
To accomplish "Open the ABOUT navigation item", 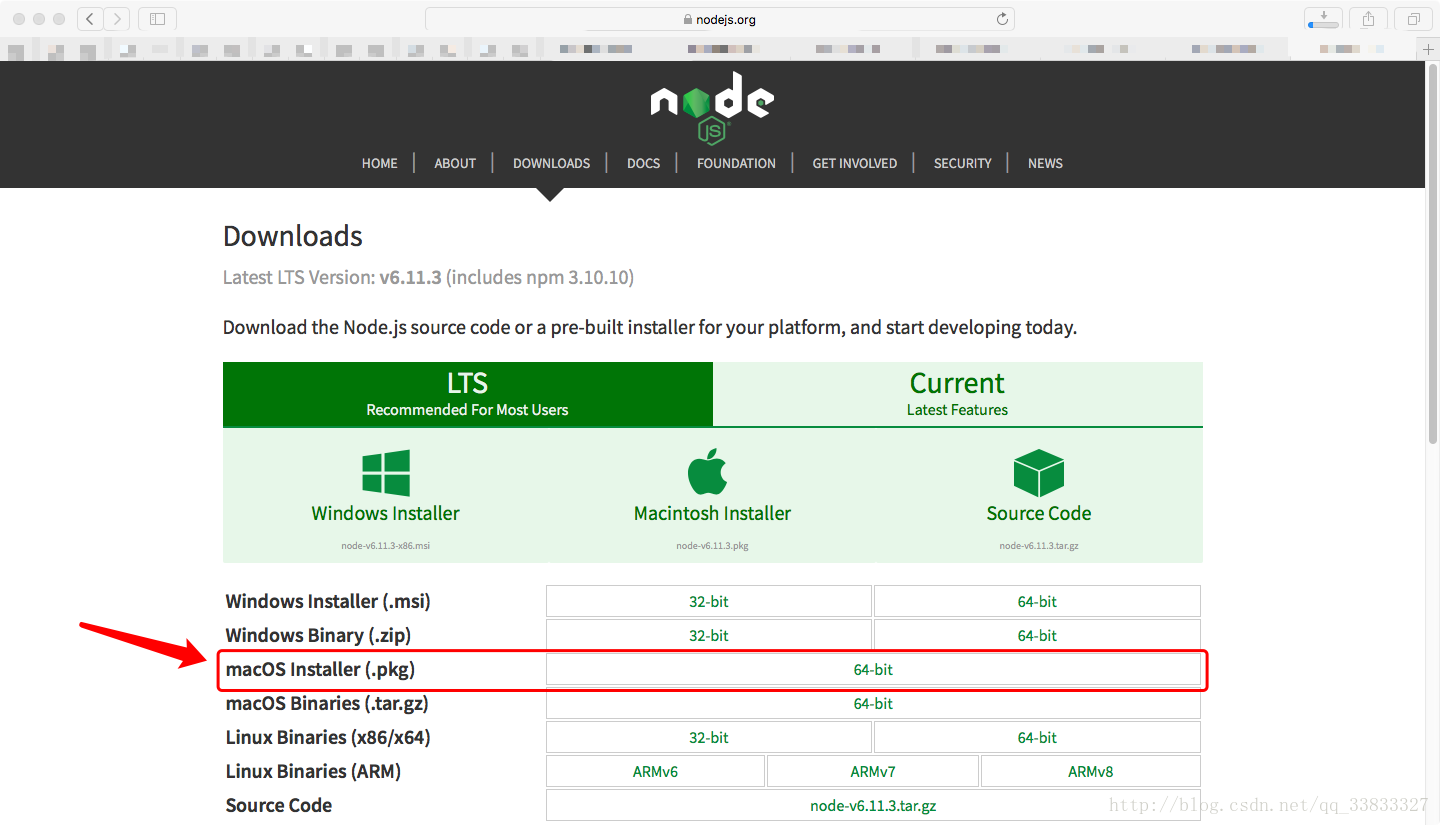I will pos(455,163).
